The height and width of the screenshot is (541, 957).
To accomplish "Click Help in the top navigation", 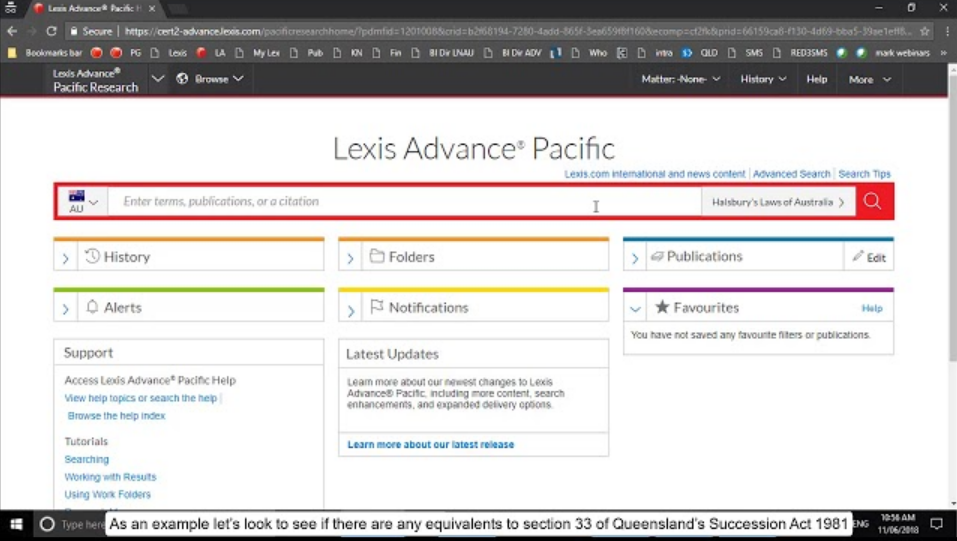I will tap(817, 79).
